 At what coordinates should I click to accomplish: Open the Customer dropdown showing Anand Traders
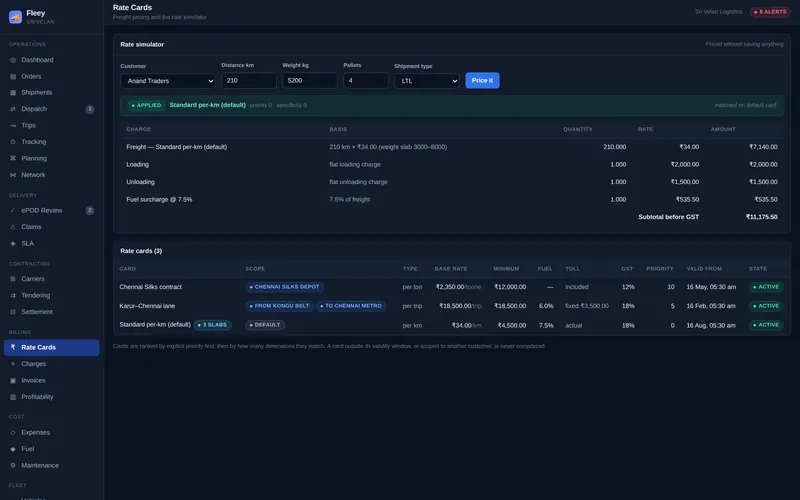click(x=168, y=81)
